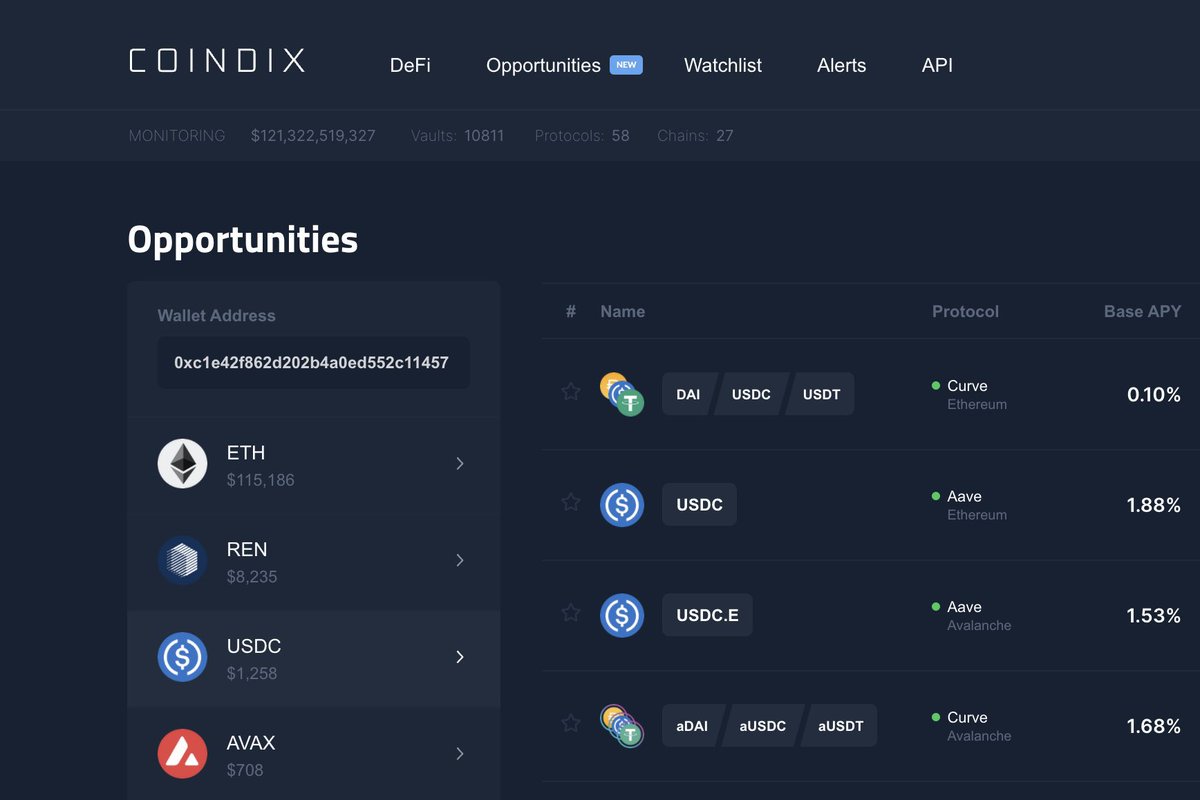This screenshot has height=800, width=1200.
Task: Click the Opportunities page heading
Action: click(243, 240)
